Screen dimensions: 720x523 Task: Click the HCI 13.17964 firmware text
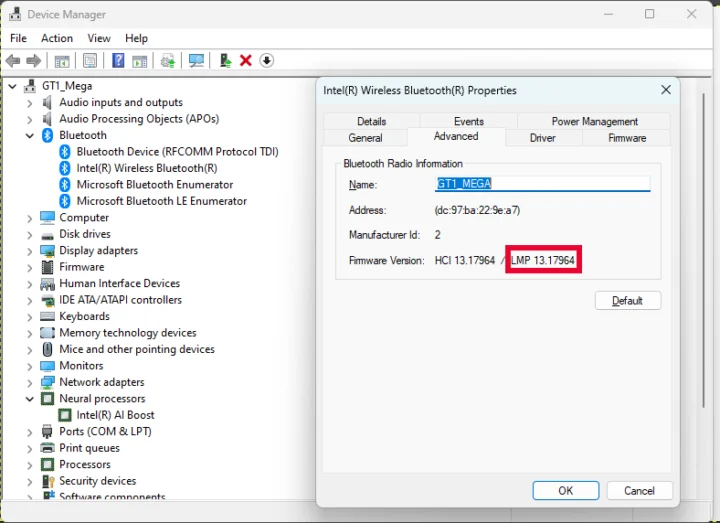[465, 260]
